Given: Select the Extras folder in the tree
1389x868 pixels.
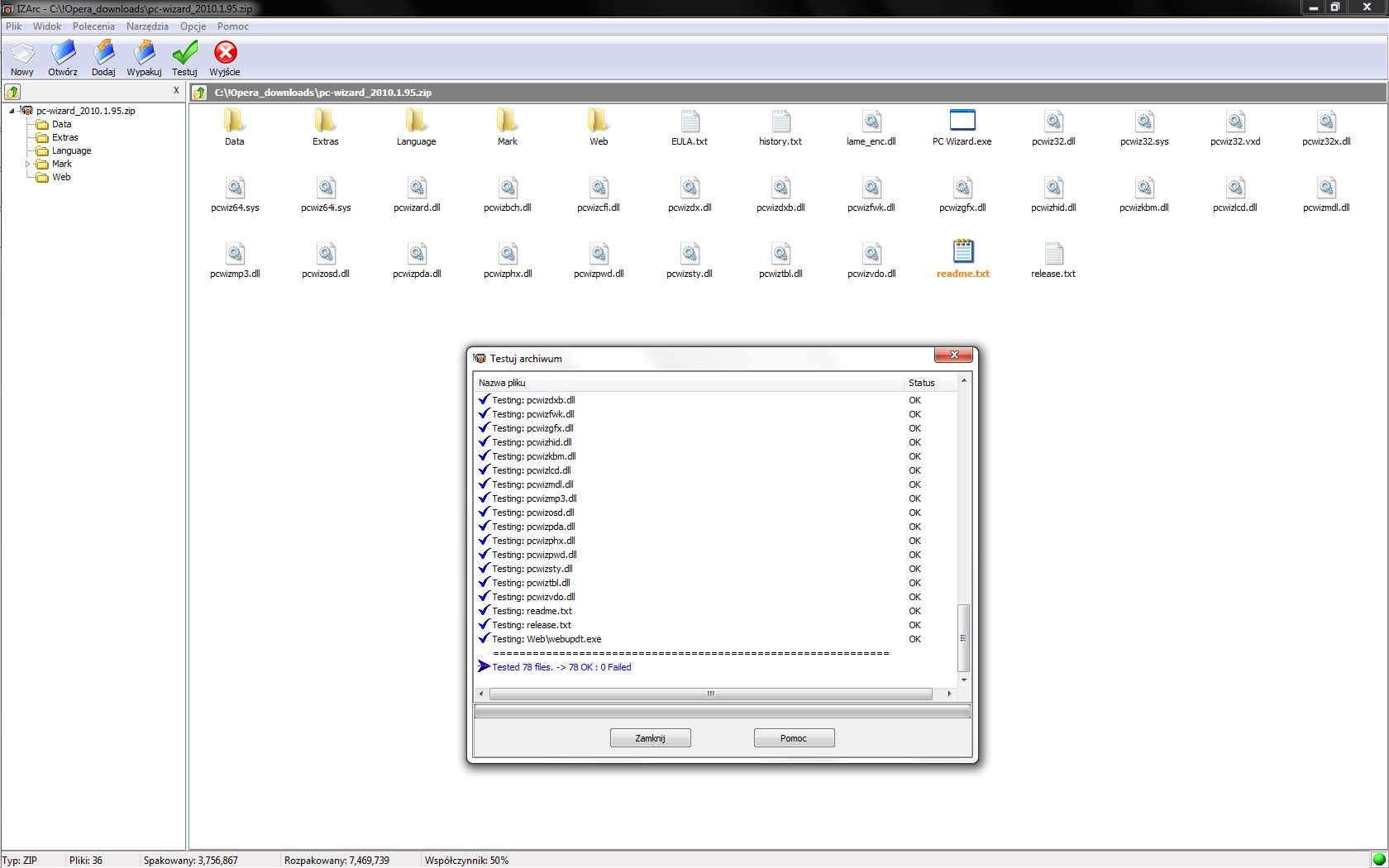Looking at the screenshot, I should [x=64, y=137].
